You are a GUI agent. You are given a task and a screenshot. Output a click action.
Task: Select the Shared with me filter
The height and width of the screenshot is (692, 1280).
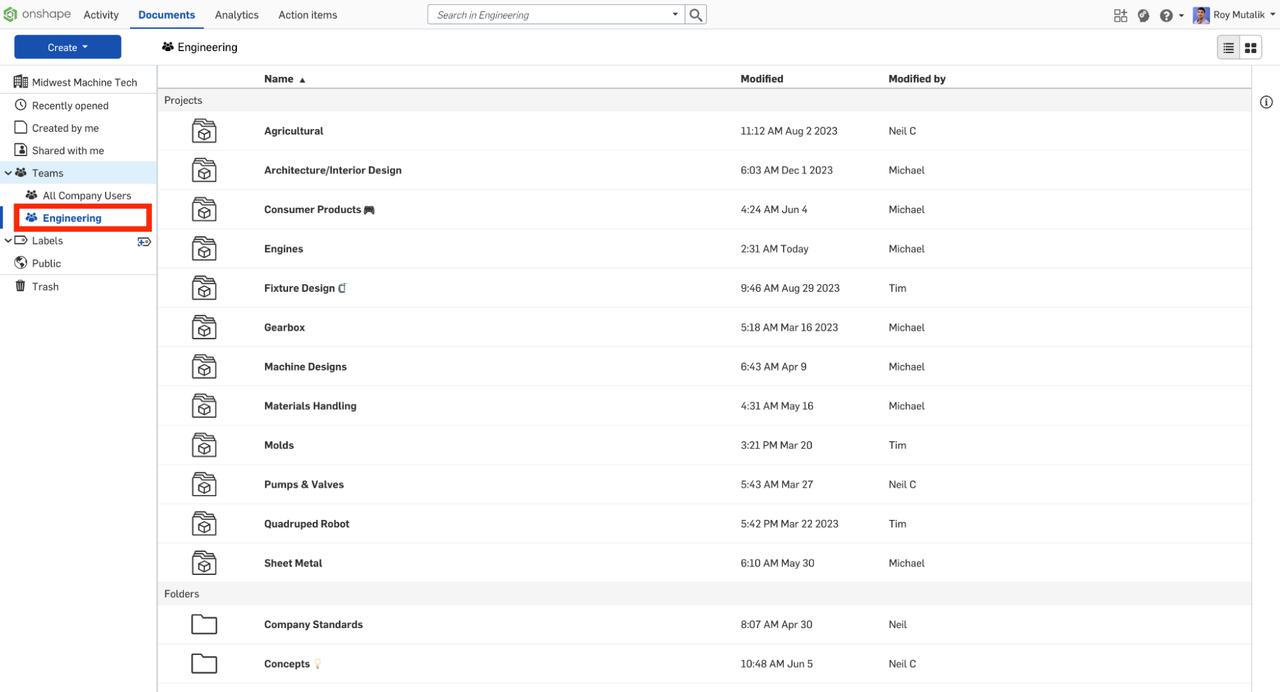pos(64,150)
